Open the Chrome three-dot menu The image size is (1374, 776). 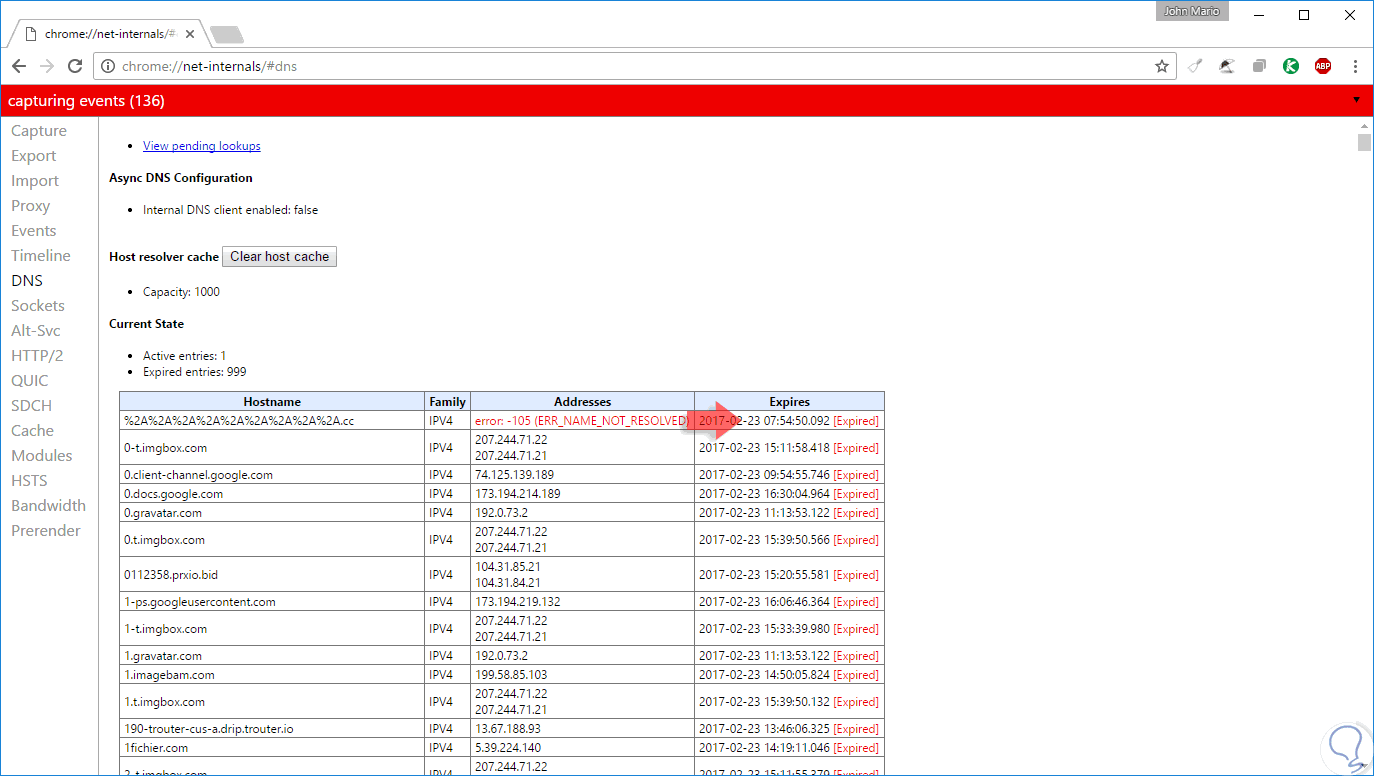pyautogui.click(x=1355, y=66)
